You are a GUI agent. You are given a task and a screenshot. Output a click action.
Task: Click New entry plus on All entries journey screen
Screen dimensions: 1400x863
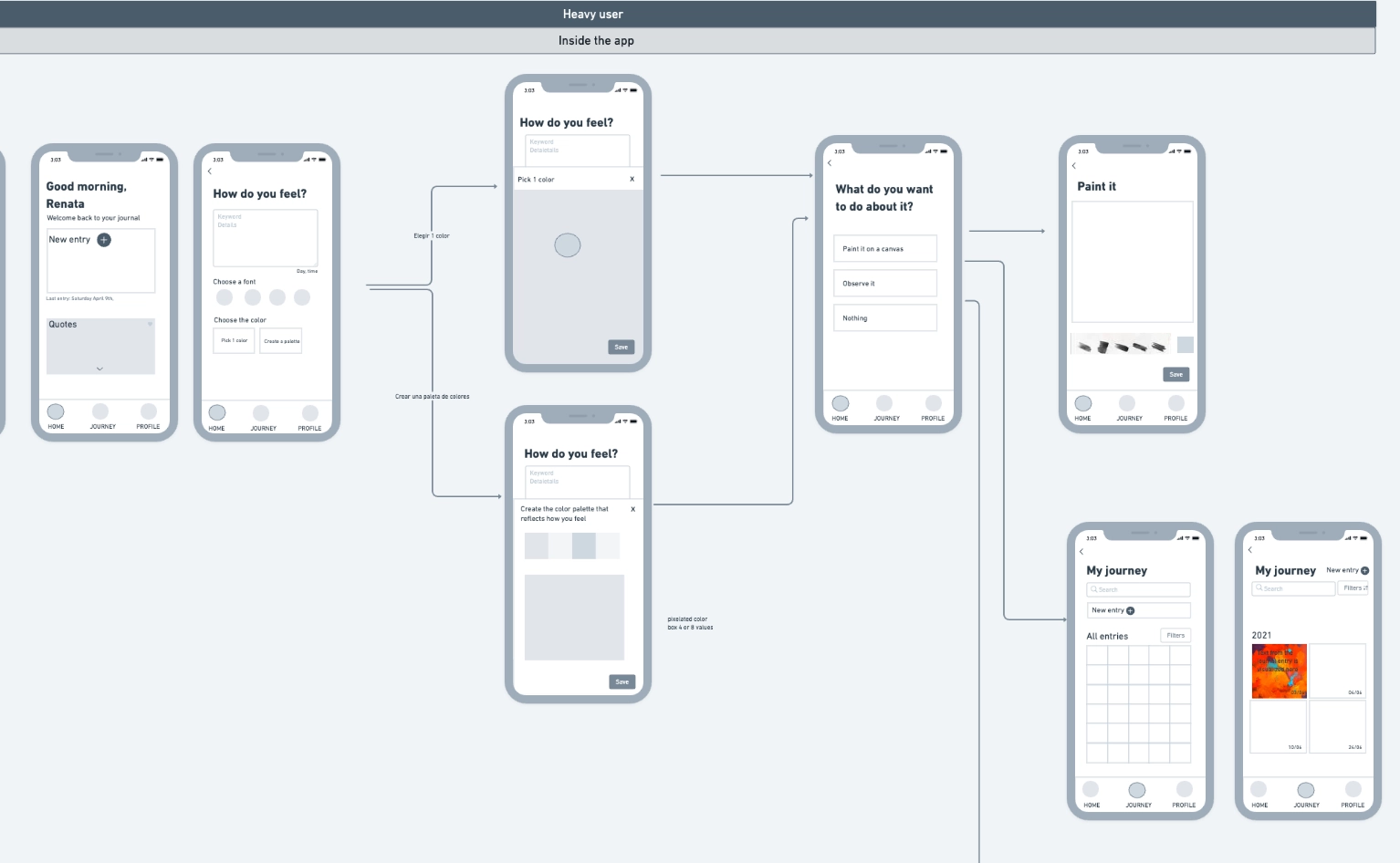point(1130,610)
